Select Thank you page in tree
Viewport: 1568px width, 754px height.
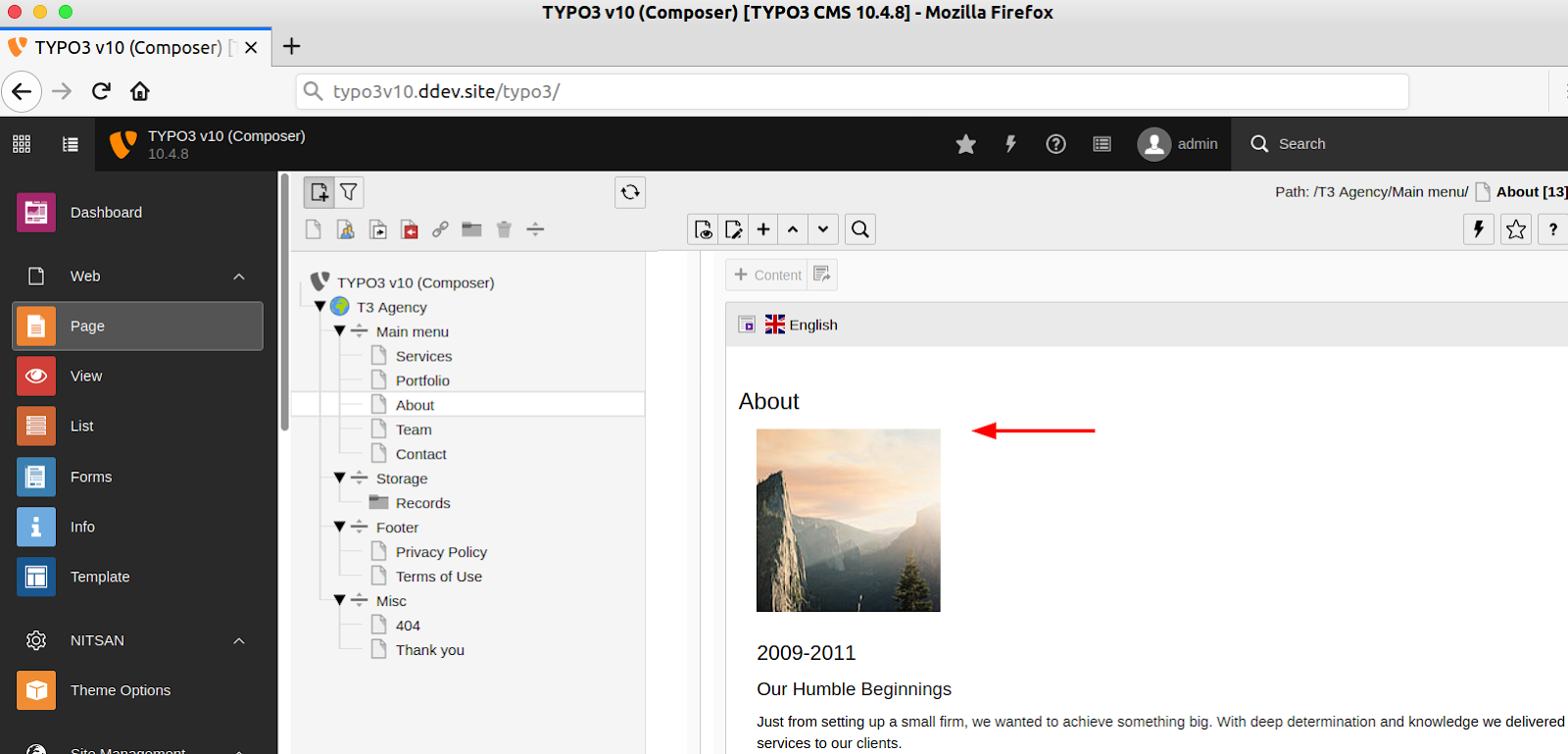click(x=429, y=650)
